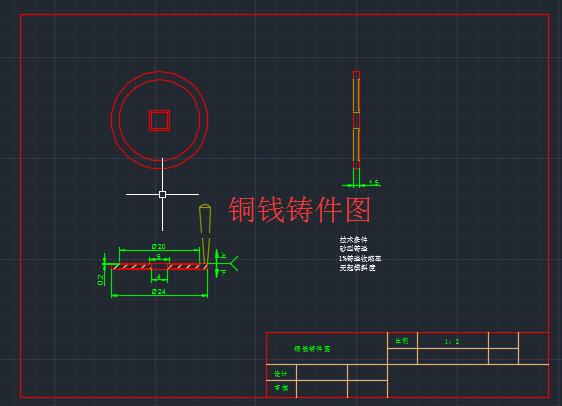The image size is (562, 406).
Task: Pick the square hole in the coin's top view
Action: pyautogui.click(x=159, y=120)
